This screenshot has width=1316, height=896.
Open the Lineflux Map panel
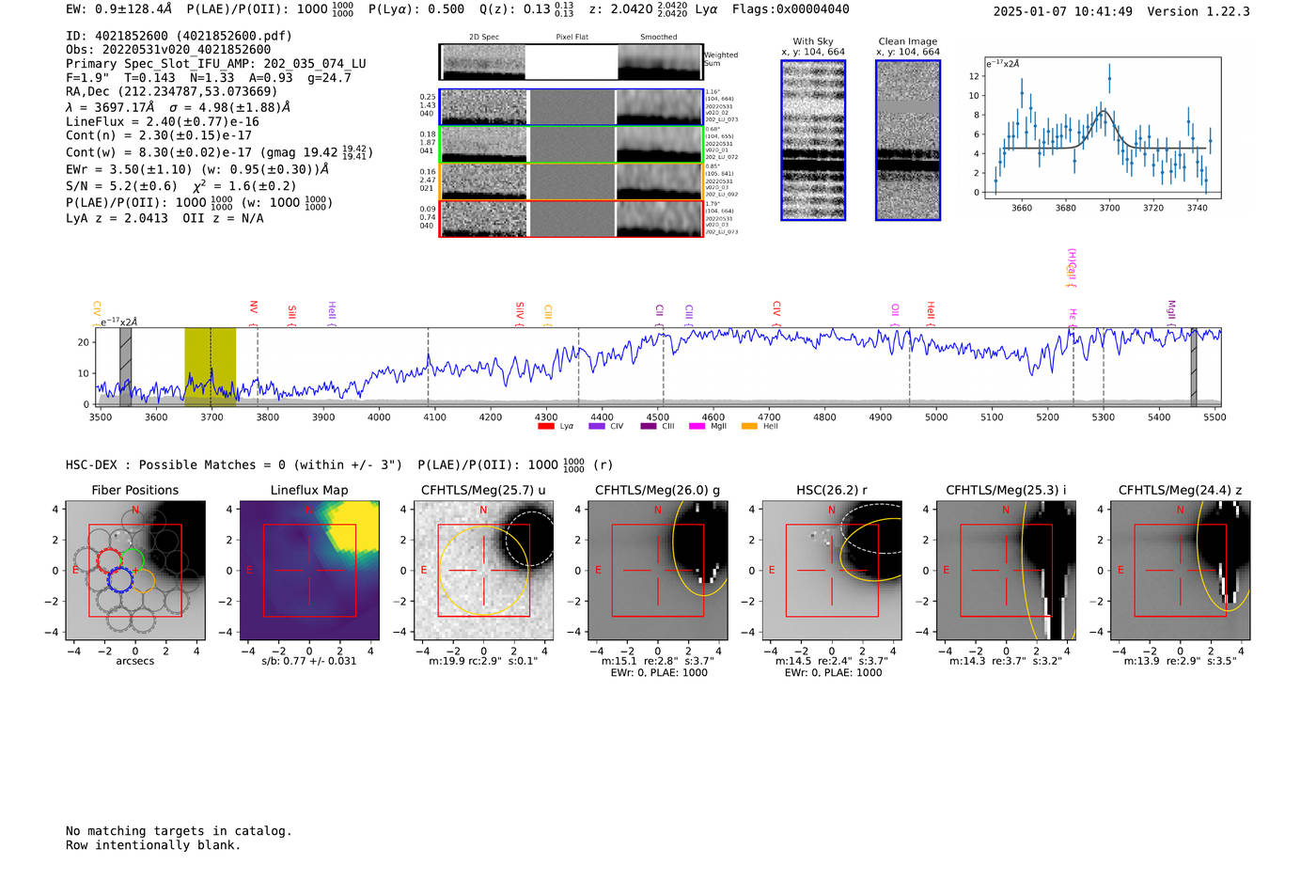(x=309, y=570)
